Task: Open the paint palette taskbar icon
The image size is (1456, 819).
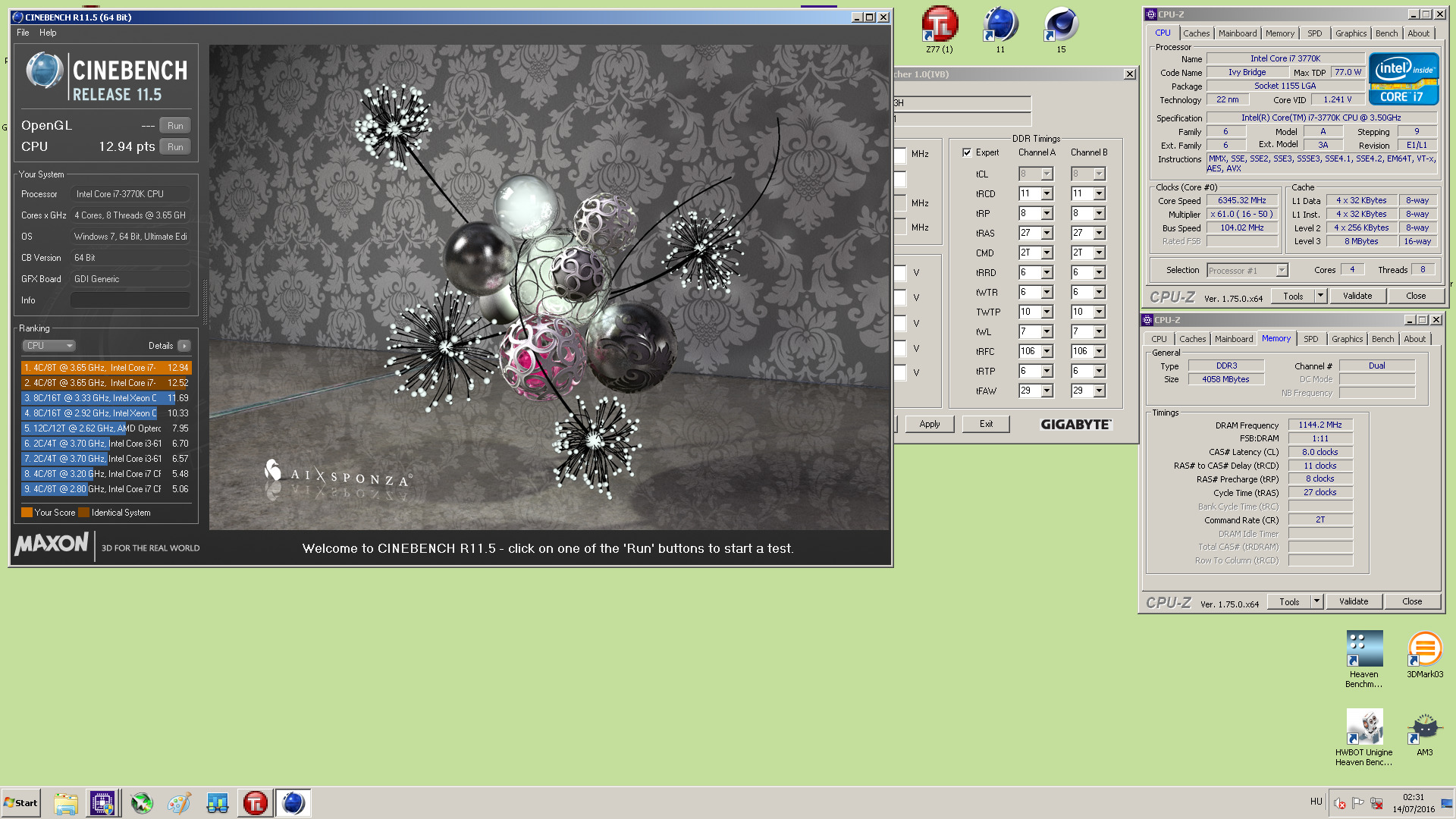Action: point(180,803)
